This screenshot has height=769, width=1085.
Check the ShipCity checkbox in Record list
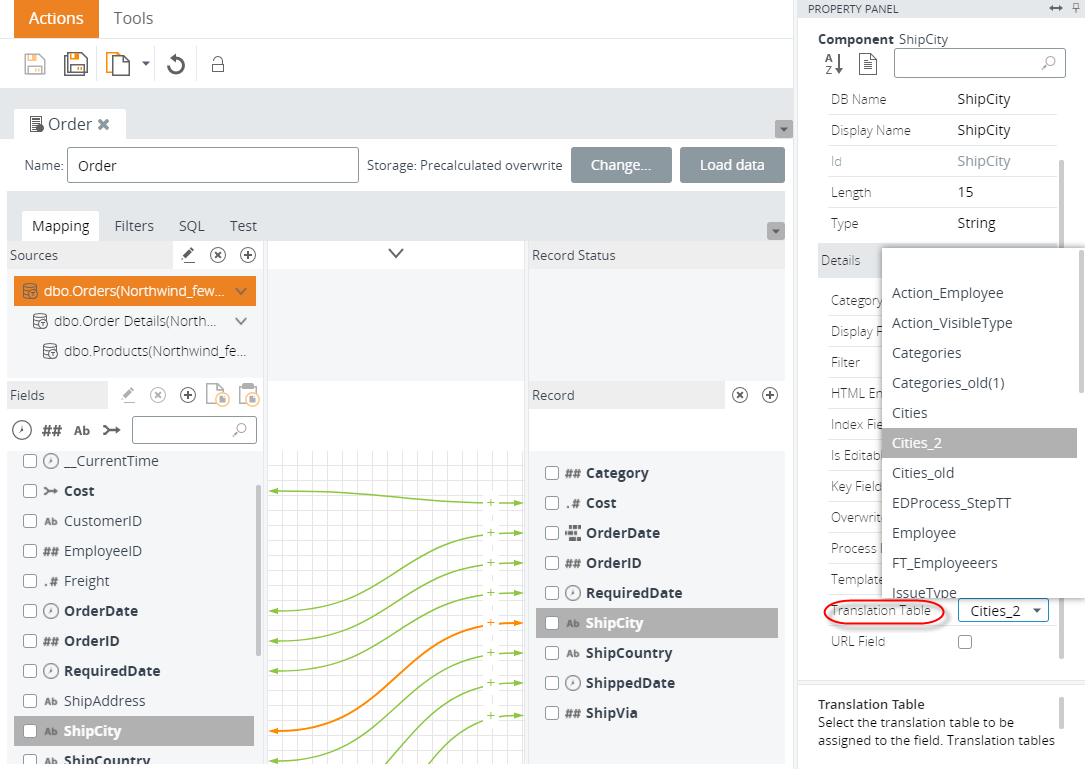(x=551, y=623)
